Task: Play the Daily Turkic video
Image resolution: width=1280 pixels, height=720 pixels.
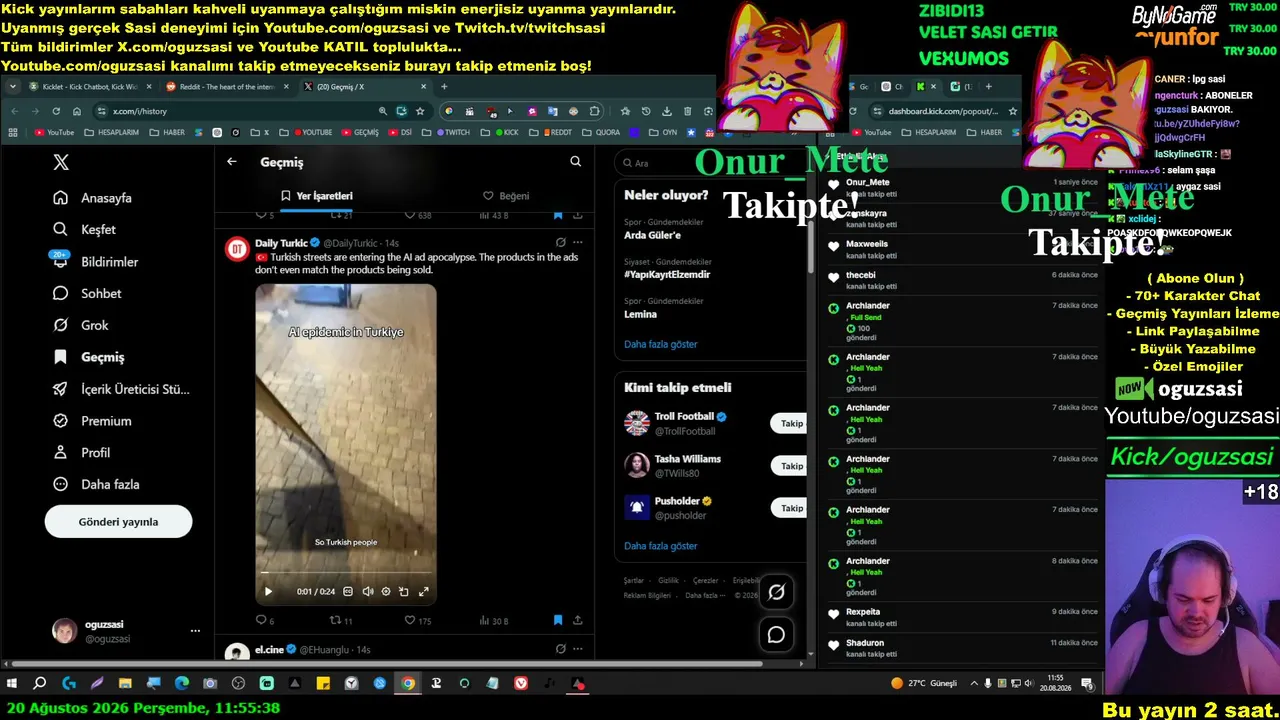Action: tap(268, 592)
